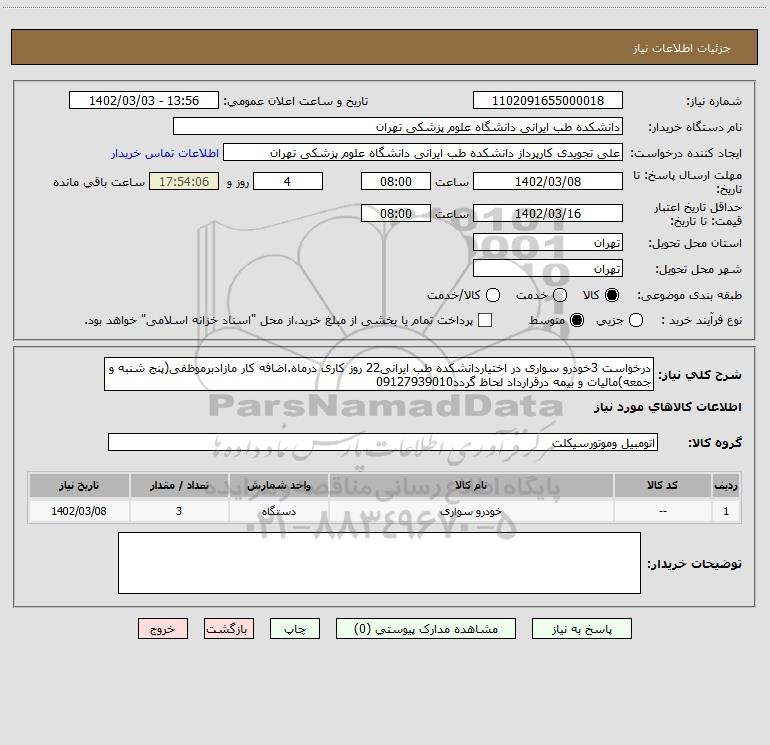This screenshot has height=745, width=770.
Task: Click the تعداد / مقدار column header
Action: coord(179,486)
